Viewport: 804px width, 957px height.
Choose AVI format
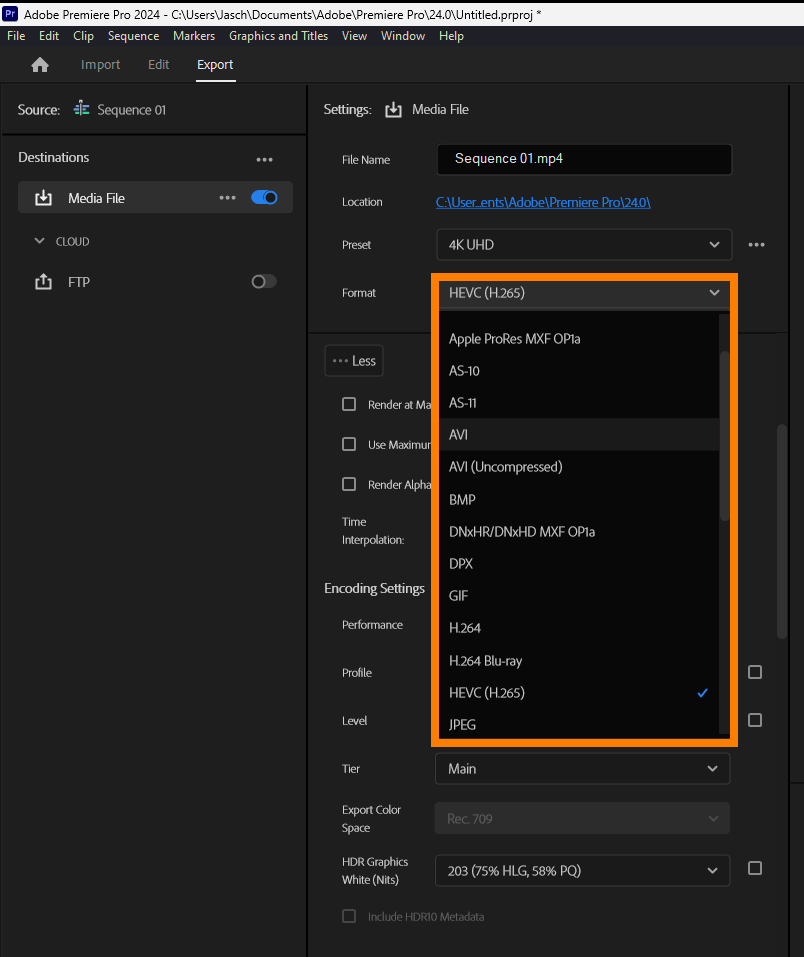(x=579, y=435)
